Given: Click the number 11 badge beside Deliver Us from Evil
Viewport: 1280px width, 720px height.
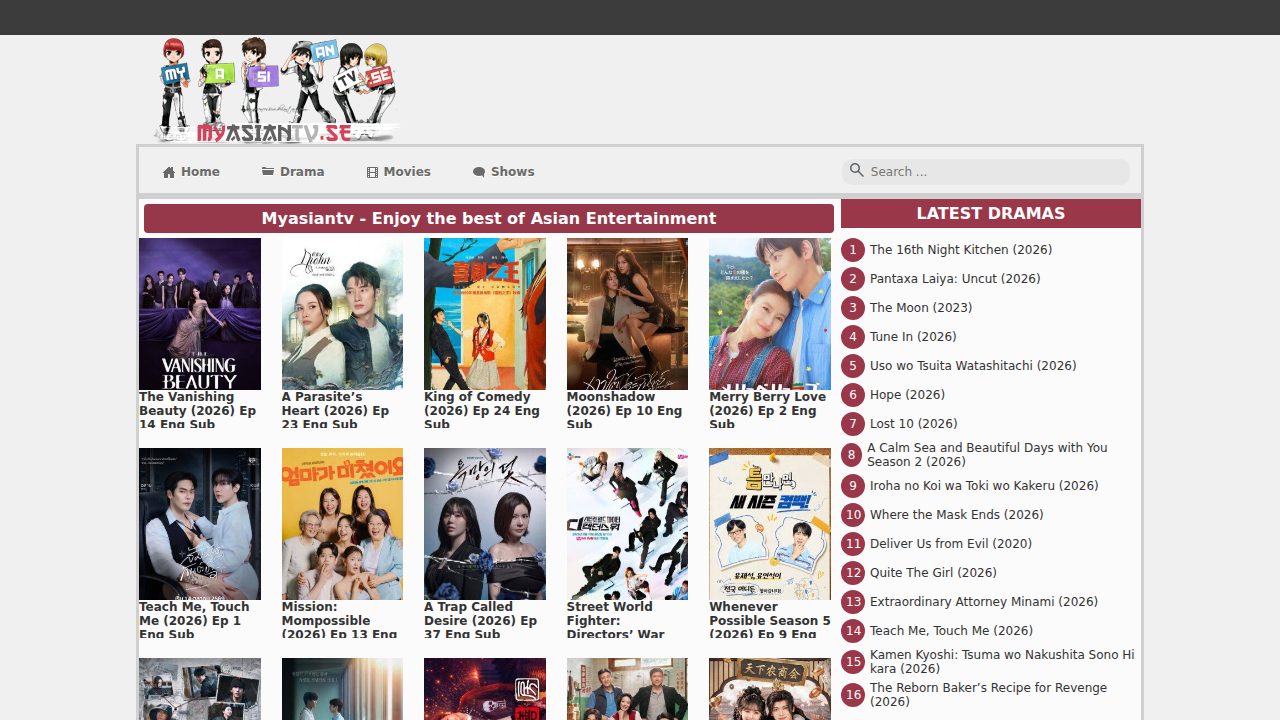Looking at the screenshot, I should coord(853,544).
